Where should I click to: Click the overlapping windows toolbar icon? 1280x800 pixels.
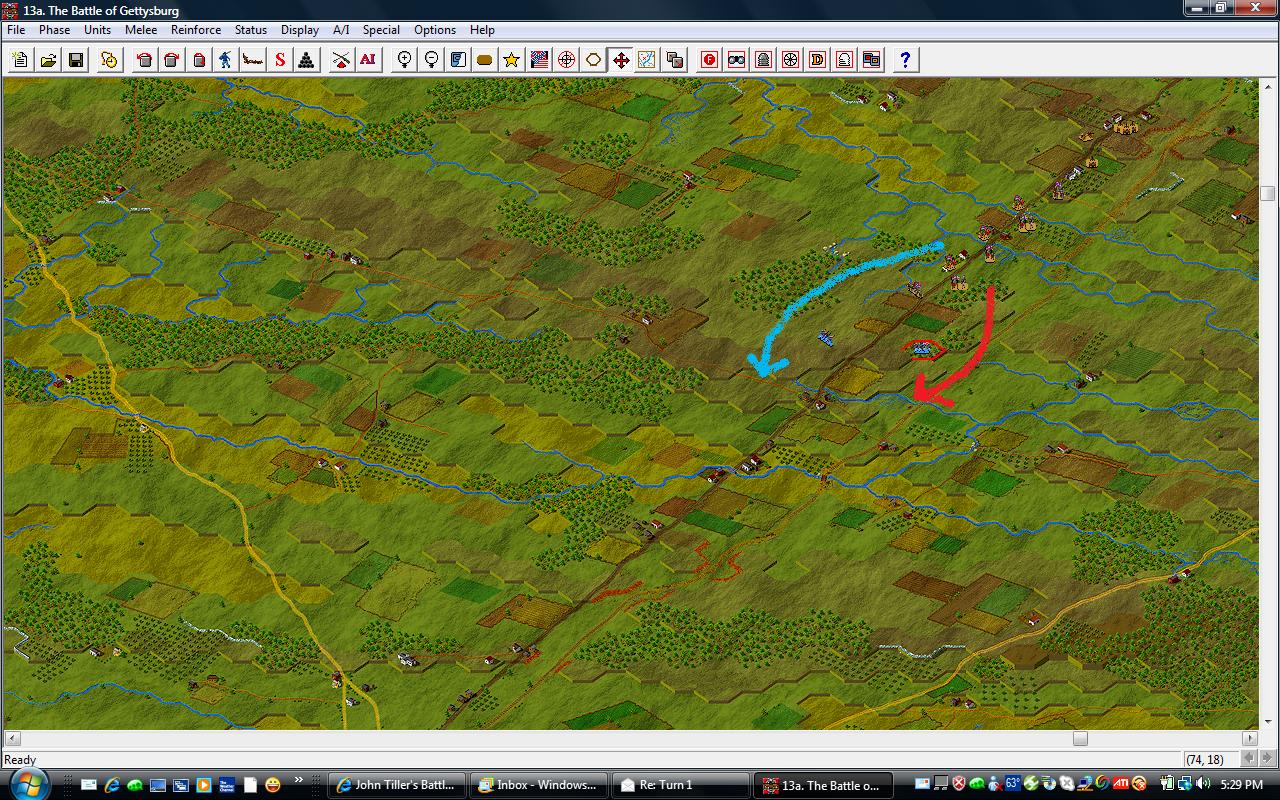pyautogui.click(x=871, y=60)
